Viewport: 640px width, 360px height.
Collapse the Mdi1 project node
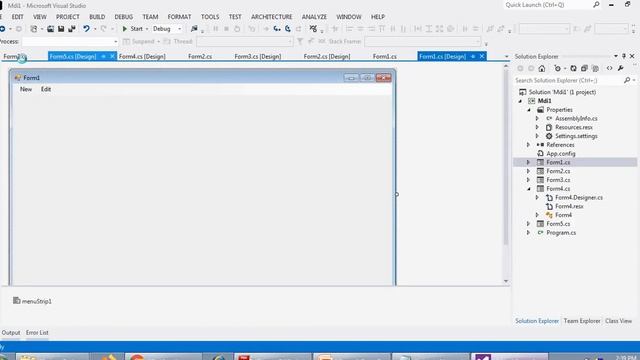coord(520,101)
